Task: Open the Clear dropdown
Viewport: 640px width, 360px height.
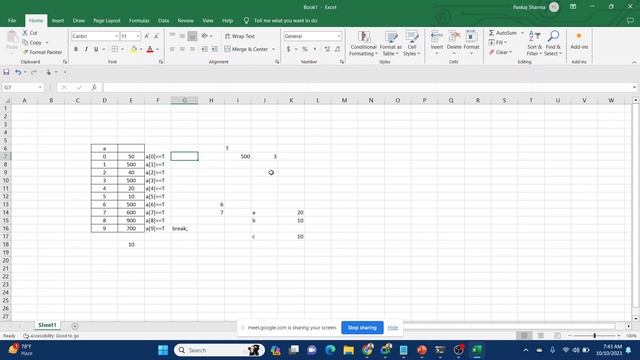Action: point(500,52)
